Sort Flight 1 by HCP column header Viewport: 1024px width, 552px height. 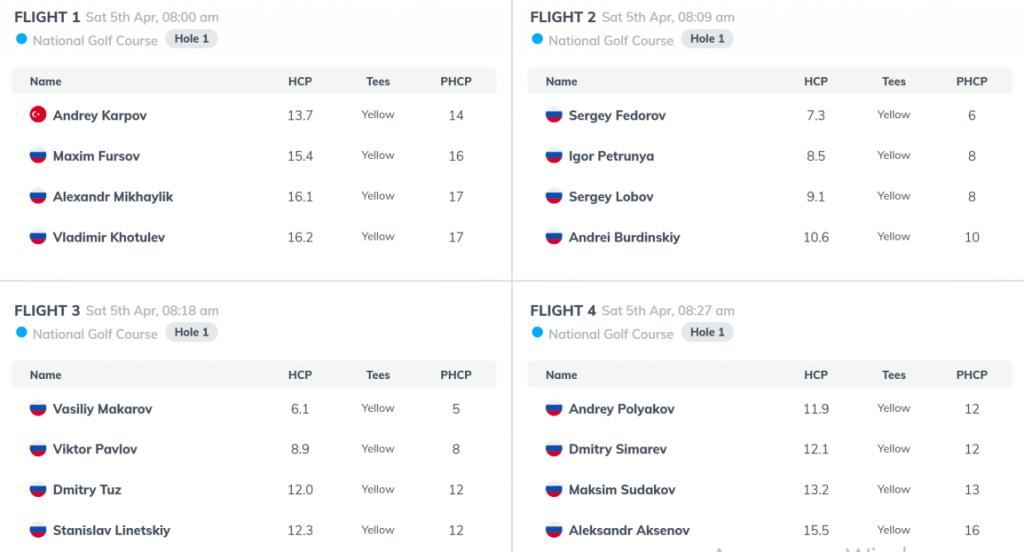[300, 82]
